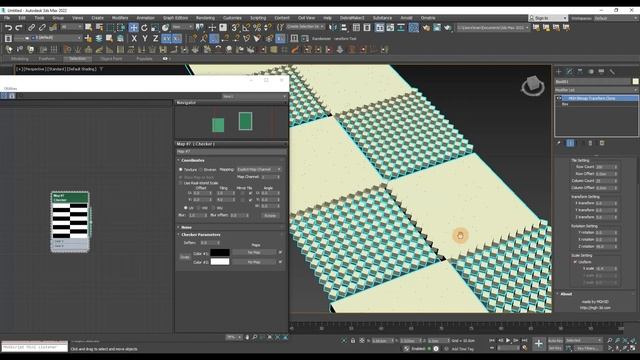
Task: Activate the Select and Move tool
Action: 133,28
